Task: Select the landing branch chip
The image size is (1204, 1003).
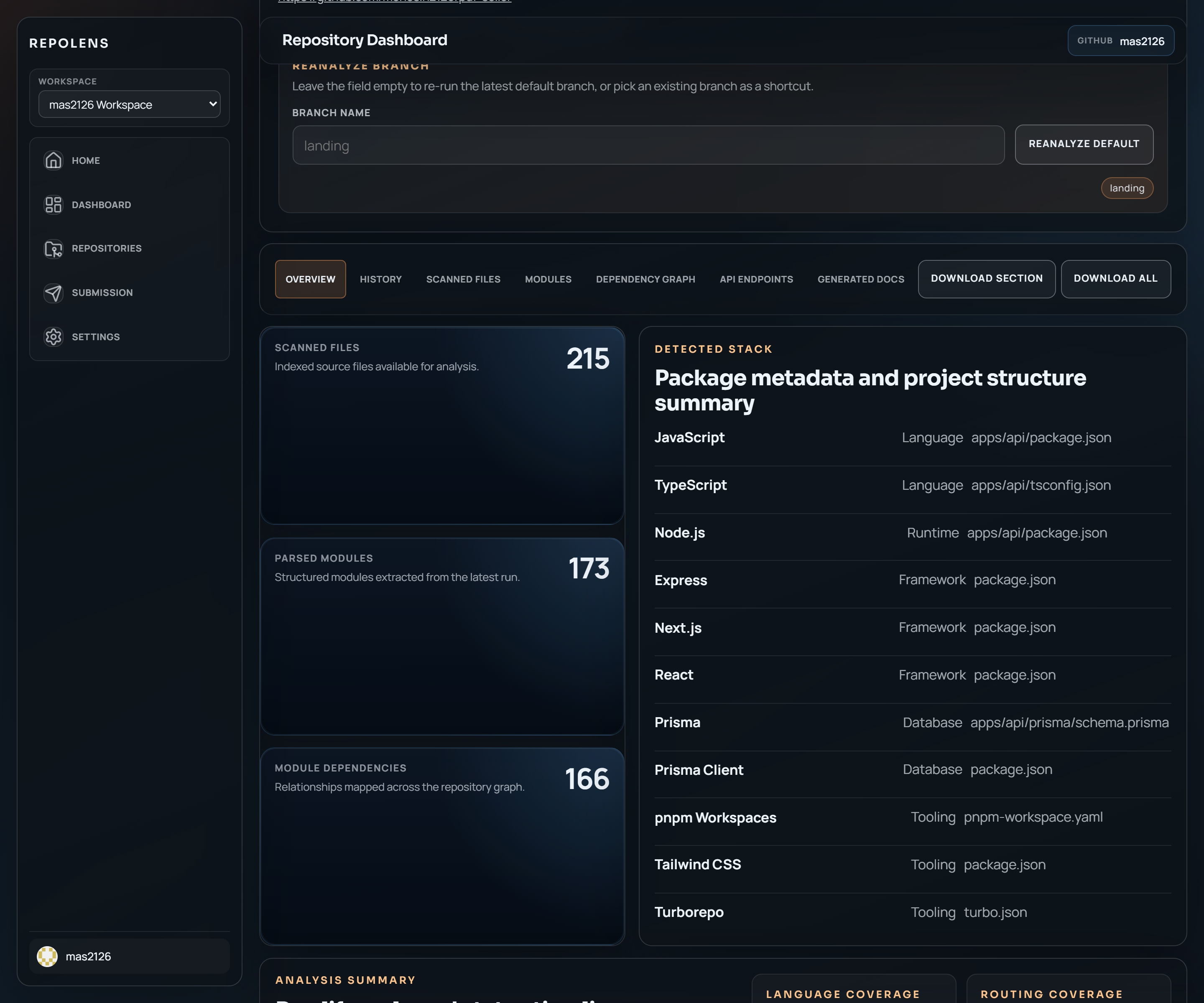Action: click(1127, 188)
